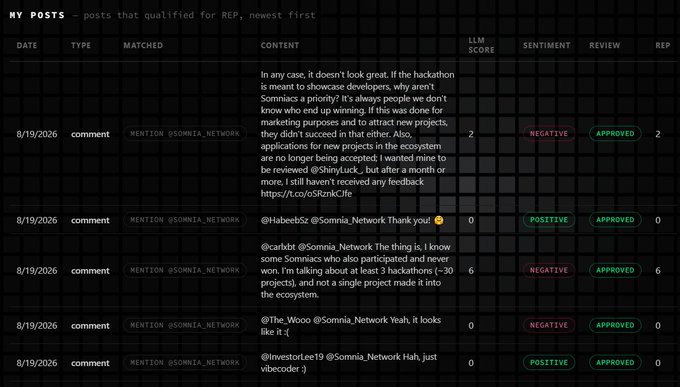Click APPROVED badge on the @HabeebSz Thank you row

point(615,220)
